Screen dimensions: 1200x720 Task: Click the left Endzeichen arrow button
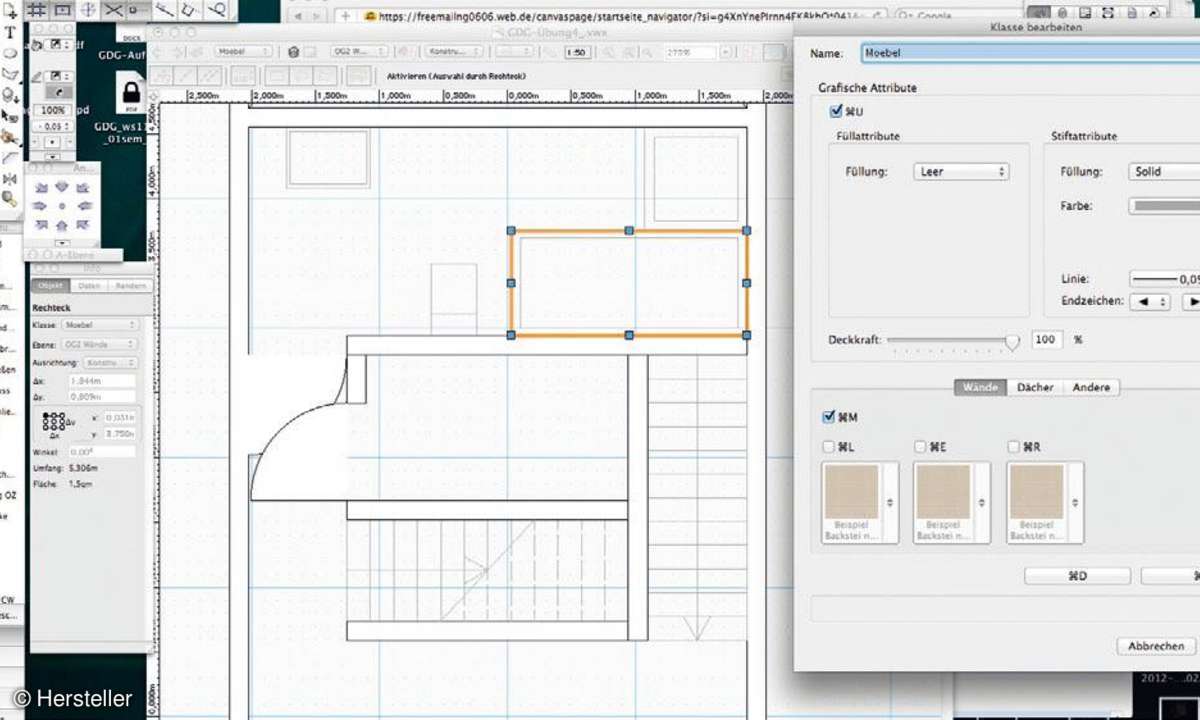[x=1149, y=301]
